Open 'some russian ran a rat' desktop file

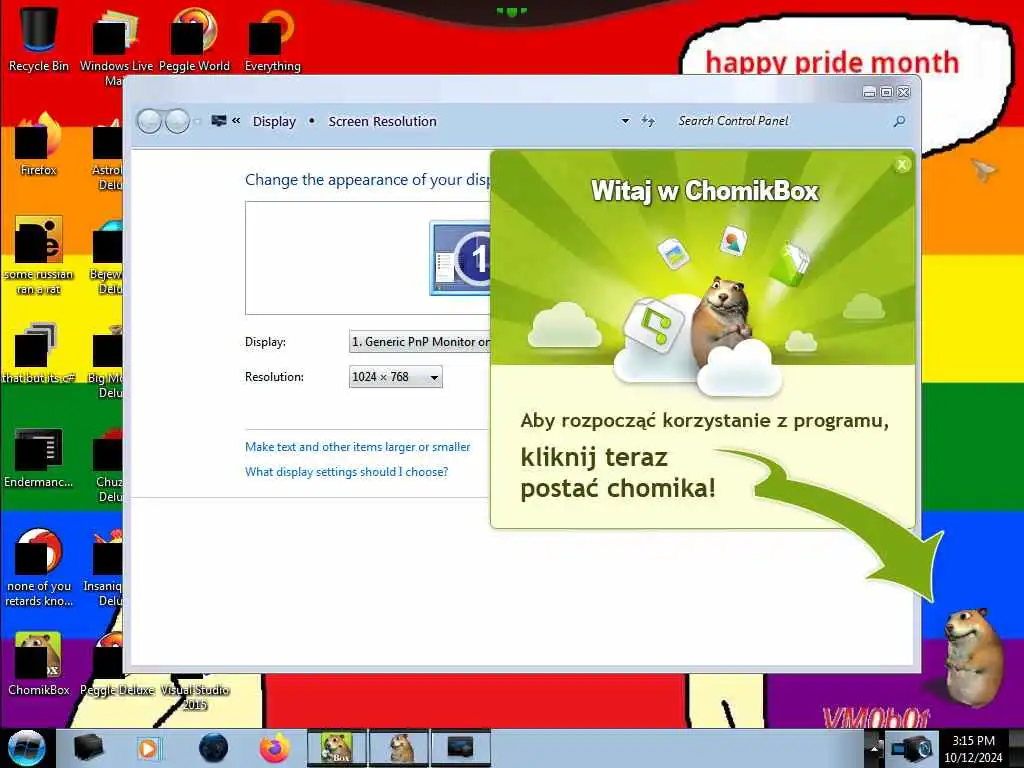coord(39,256)
